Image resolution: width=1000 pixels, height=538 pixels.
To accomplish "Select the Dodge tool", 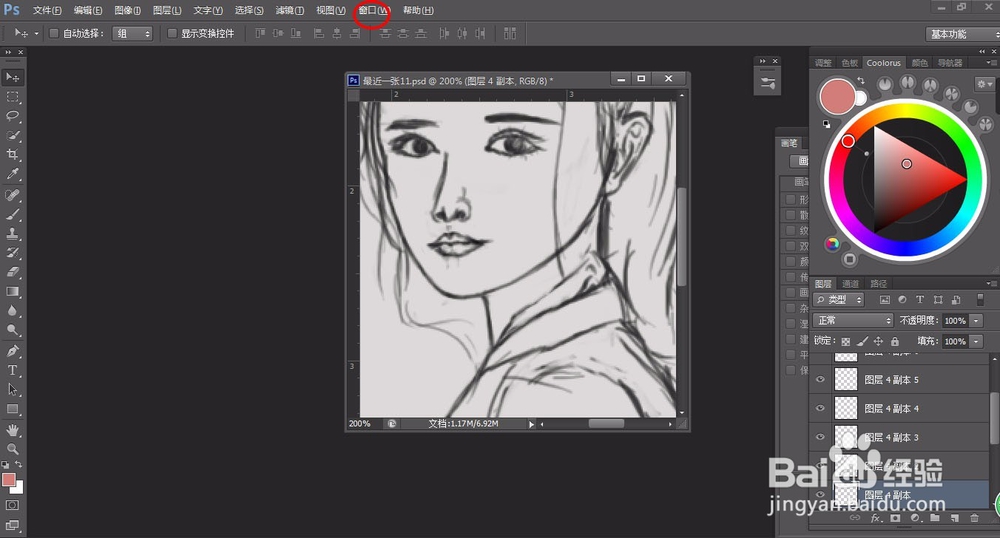I will (x=12, y=330).
